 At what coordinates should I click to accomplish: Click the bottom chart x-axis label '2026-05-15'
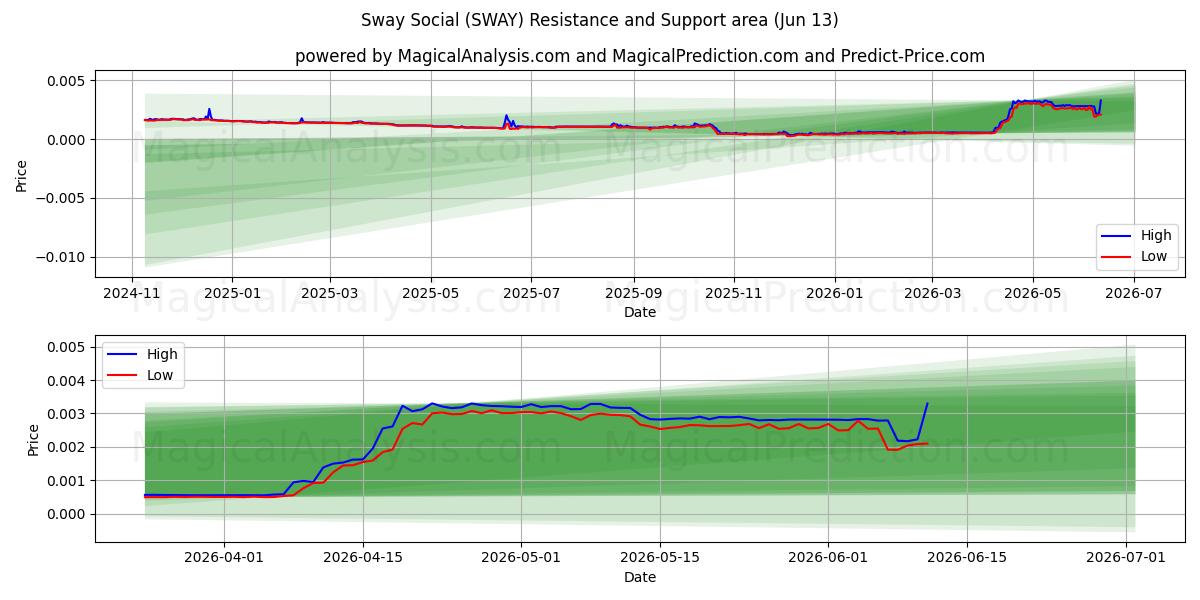click(660, 558)
